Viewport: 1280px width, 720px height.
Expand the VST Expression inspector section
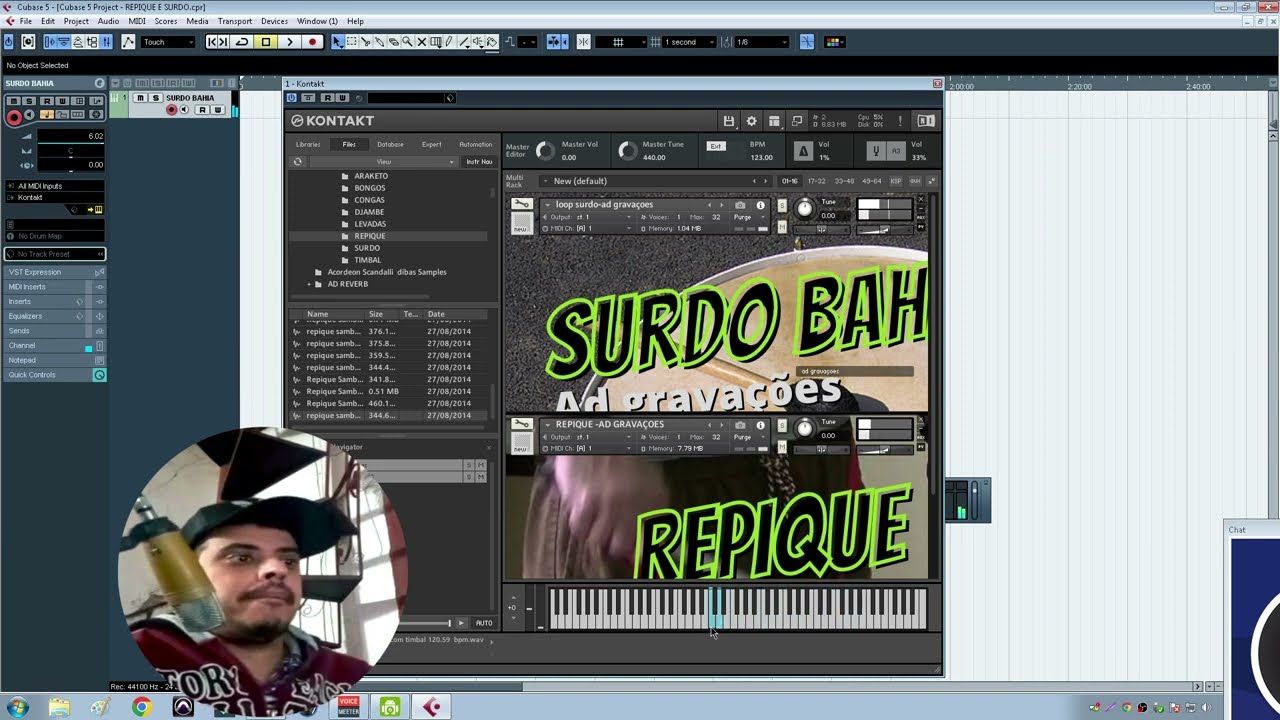pos(55,272)
